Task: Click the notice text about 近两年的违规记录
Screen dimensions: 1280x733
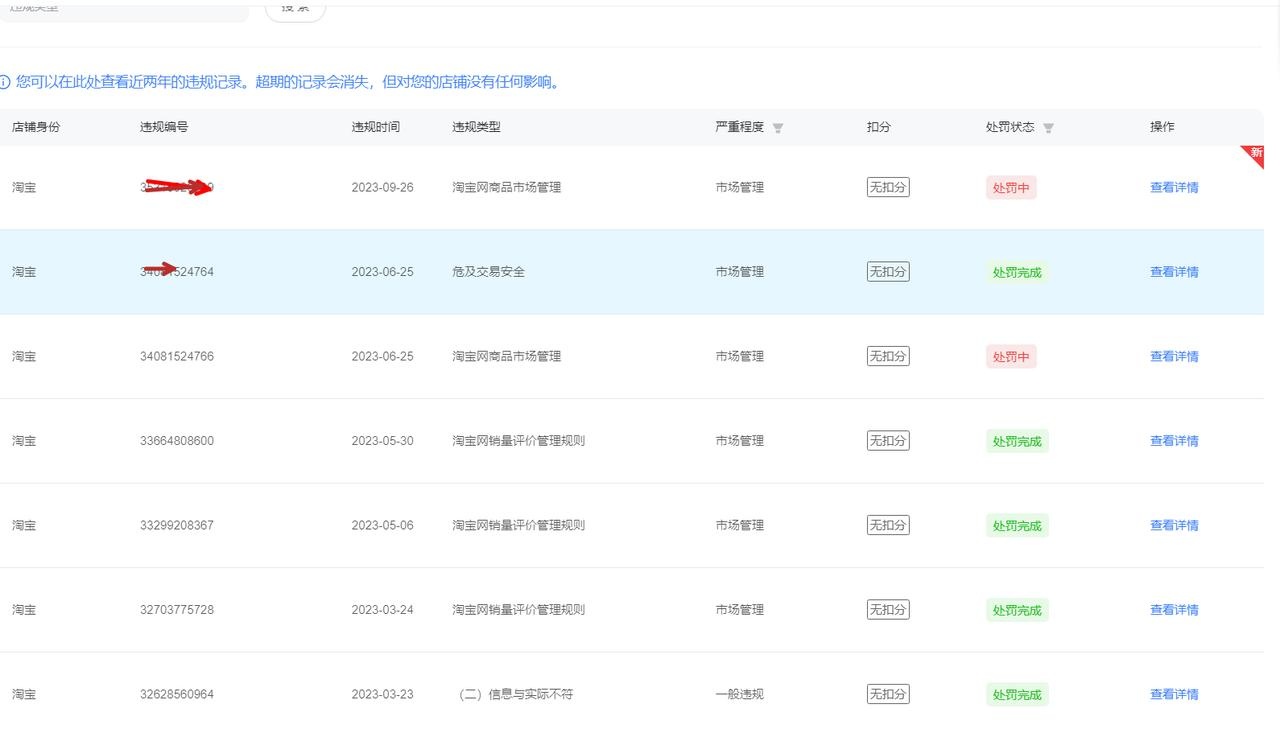Action: pos(290,83)
